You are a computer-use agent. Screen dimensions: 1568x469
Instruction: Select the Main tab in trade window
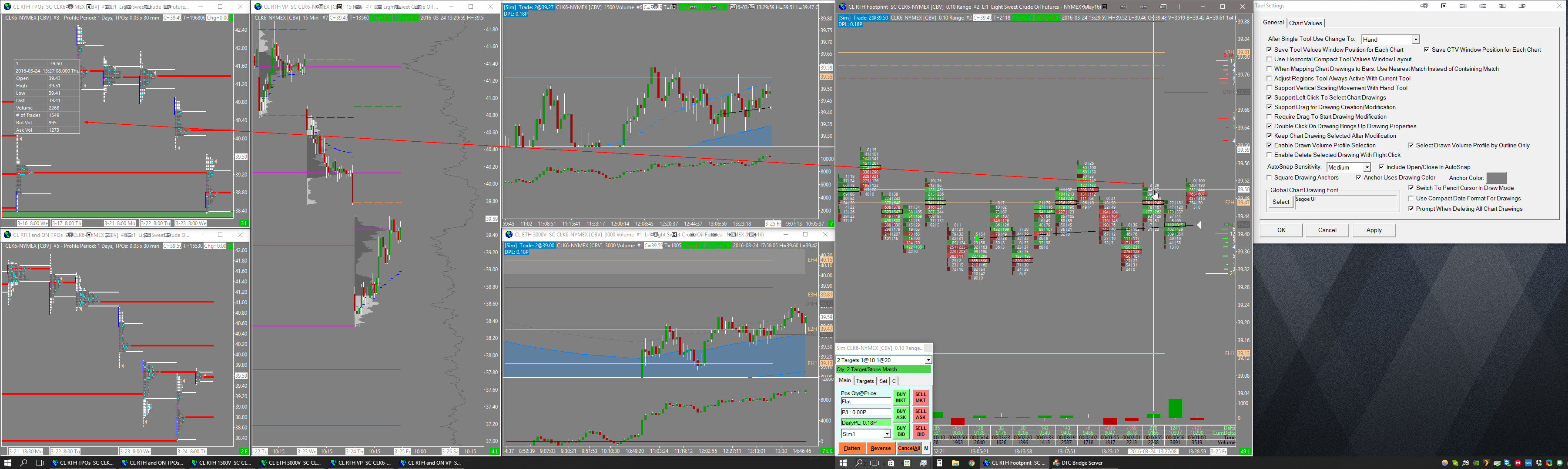pos(845,381)
